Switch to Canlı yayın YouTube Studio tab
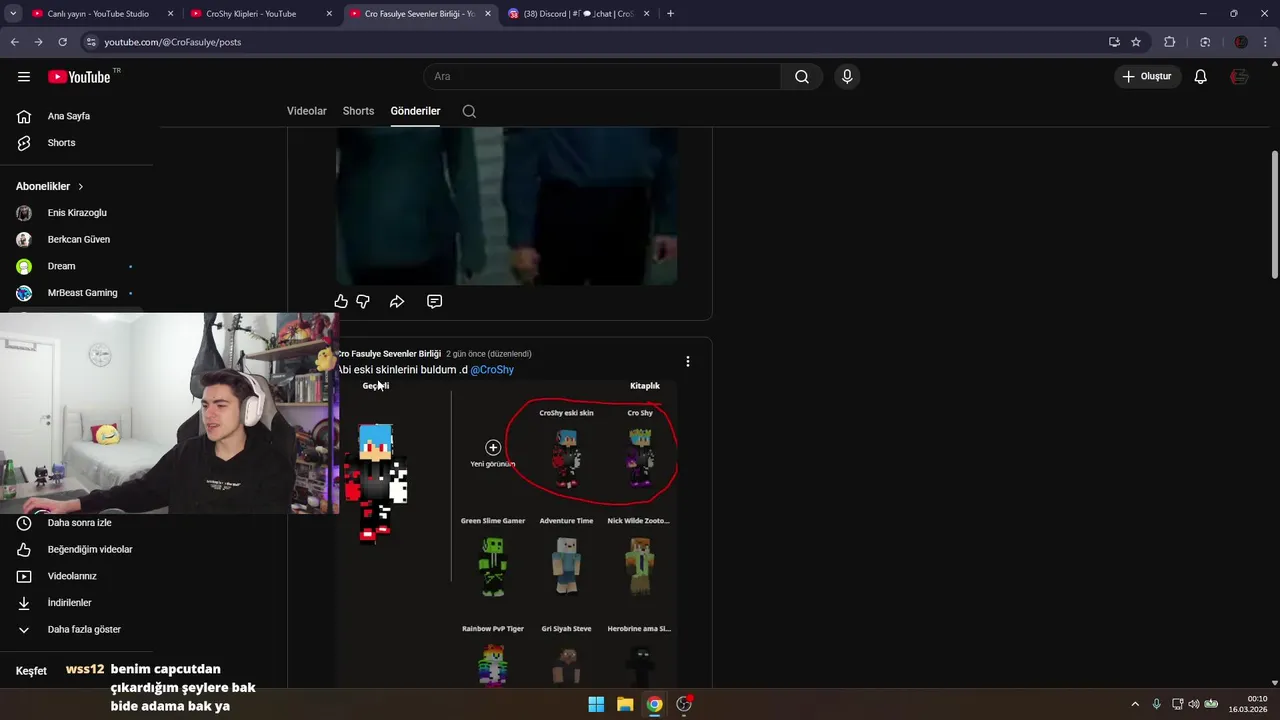This screenshot has height=720, width=1280. tap(101, 14)
